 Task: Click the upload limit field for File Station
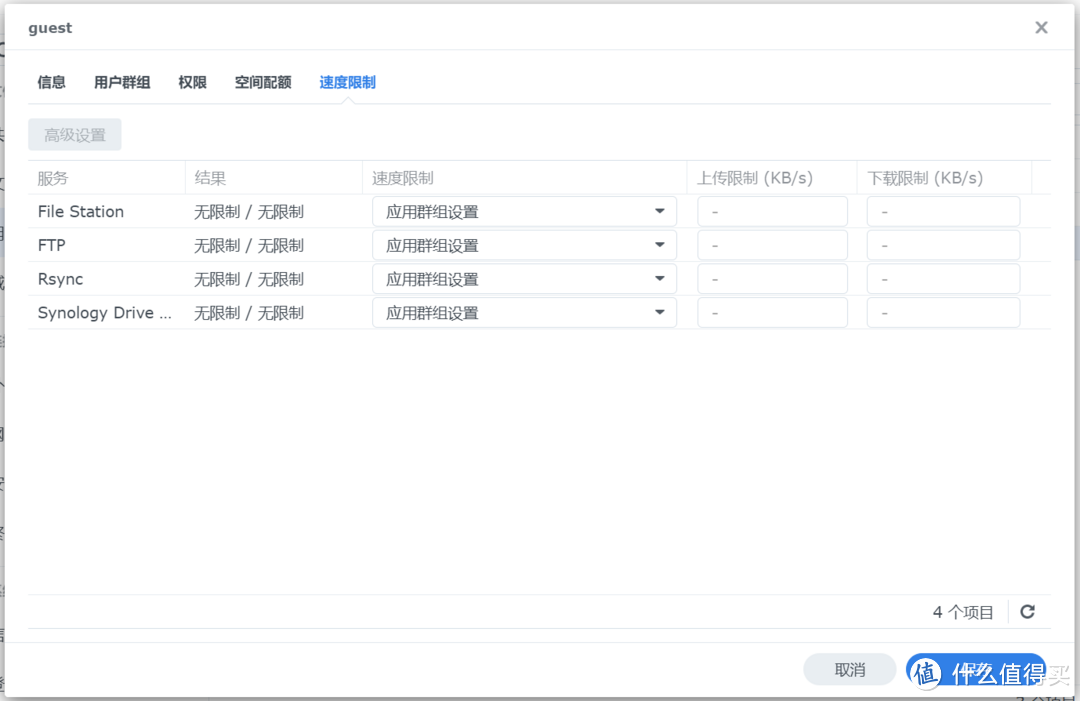coord(772,211)
